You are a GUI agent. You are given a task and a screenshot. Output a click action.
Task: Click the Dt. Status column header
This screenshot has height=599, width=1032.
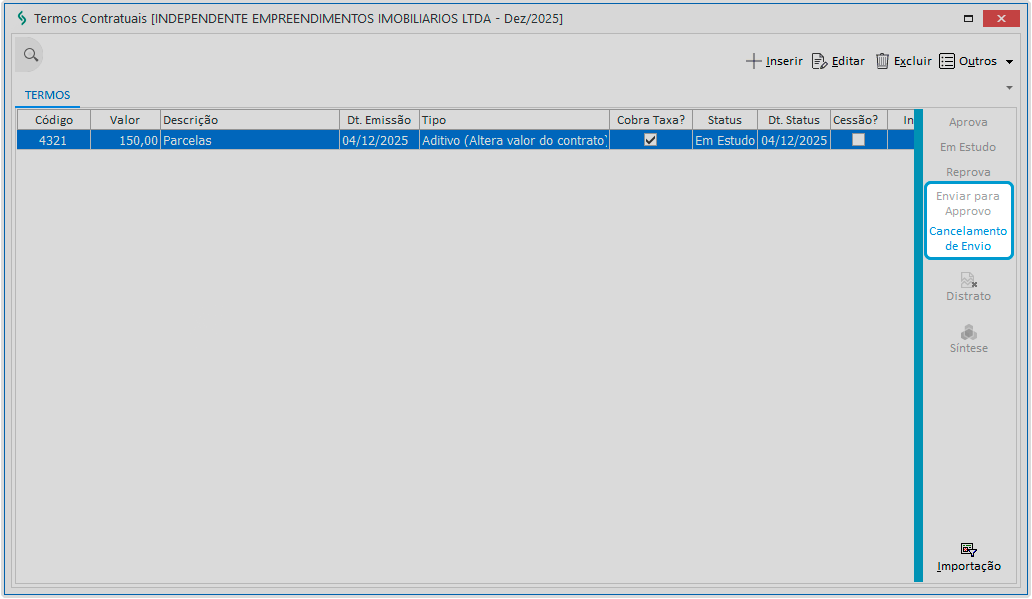click(x=794, y=120)
